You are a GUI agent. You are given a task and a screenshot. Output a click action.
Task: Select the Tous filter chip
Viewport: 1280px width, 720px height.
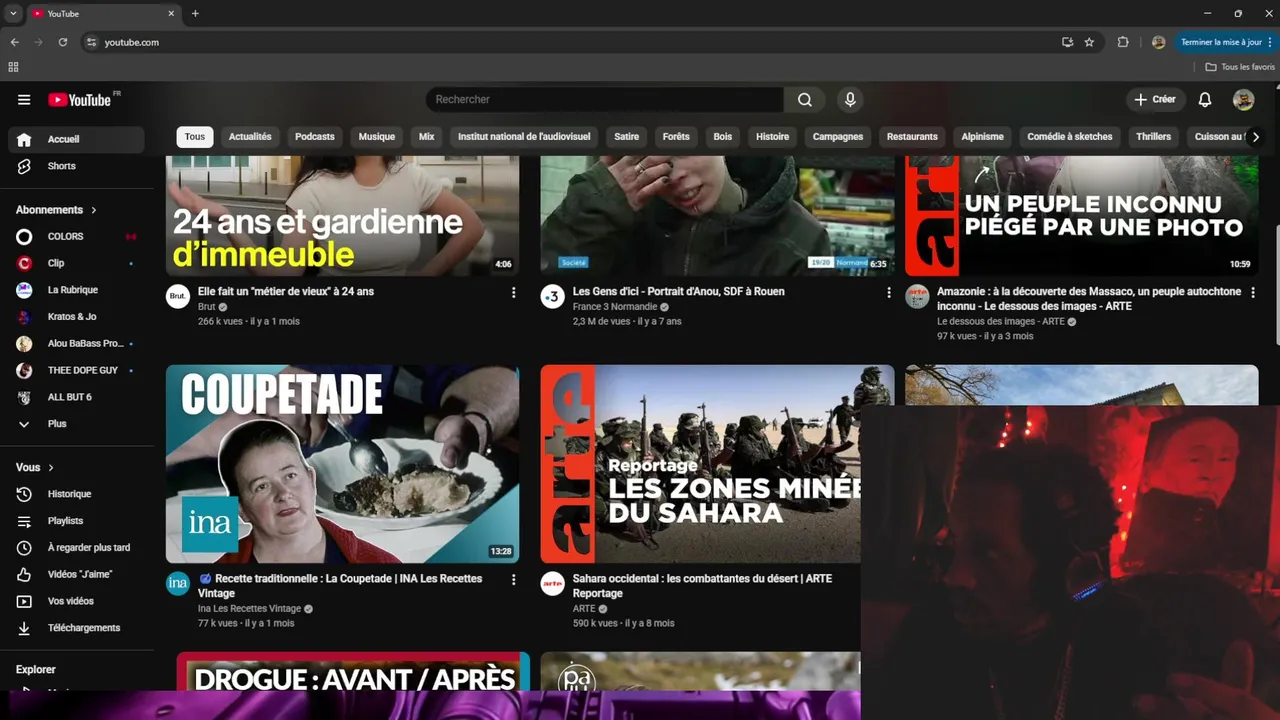195,137
